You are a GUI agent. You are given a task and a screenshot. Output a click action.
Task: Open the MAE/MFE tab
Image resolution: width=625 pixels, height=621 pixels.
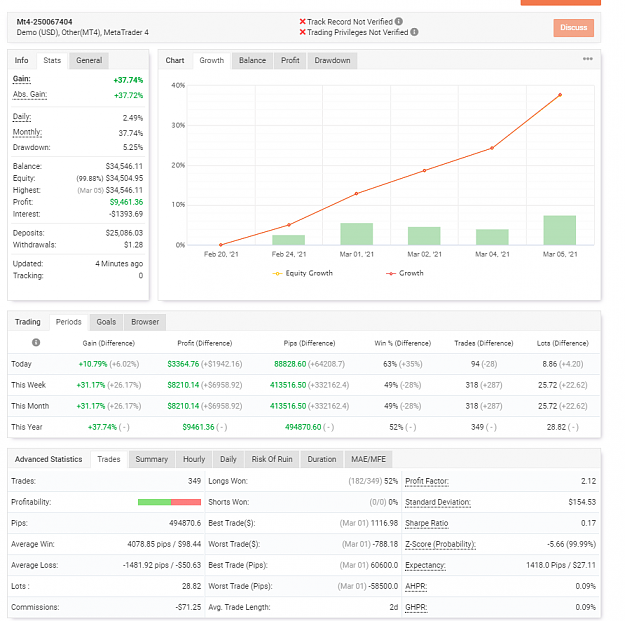click(368, 460)
